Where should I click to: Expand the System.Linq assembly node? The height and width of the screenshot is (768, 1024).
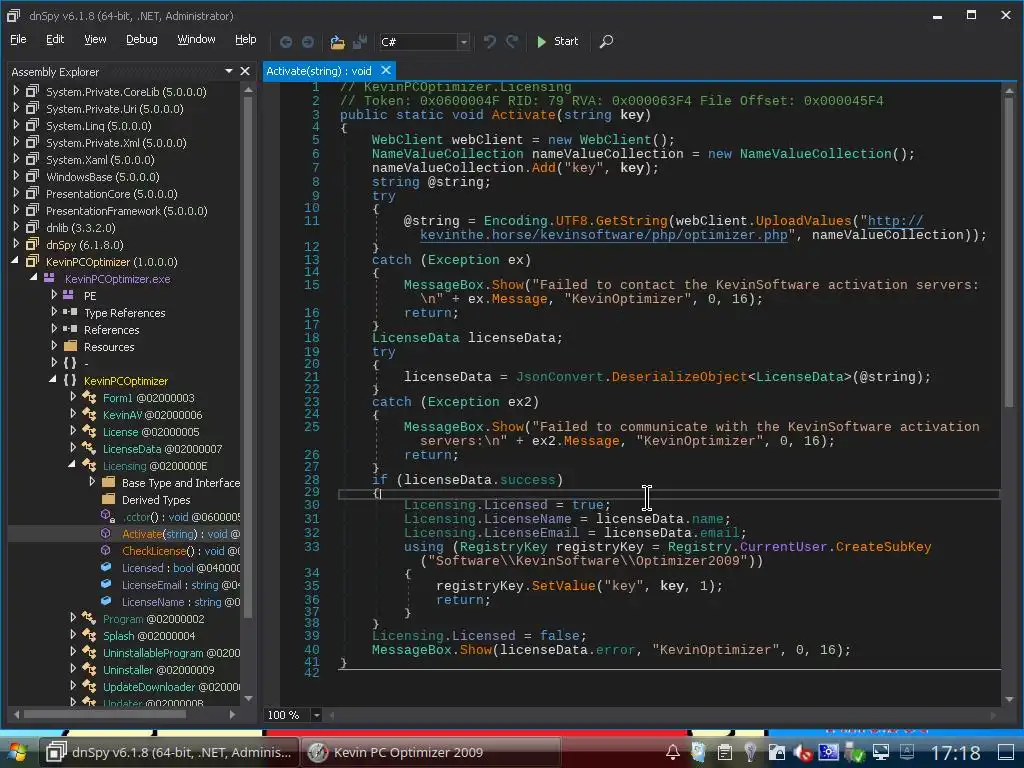coord(16,125)
